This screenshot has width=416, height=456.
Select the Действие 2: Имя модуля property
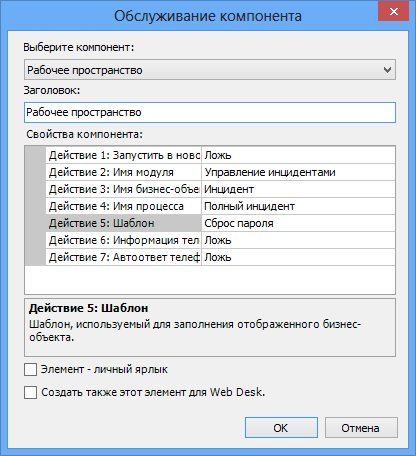[x=124, y=172]
